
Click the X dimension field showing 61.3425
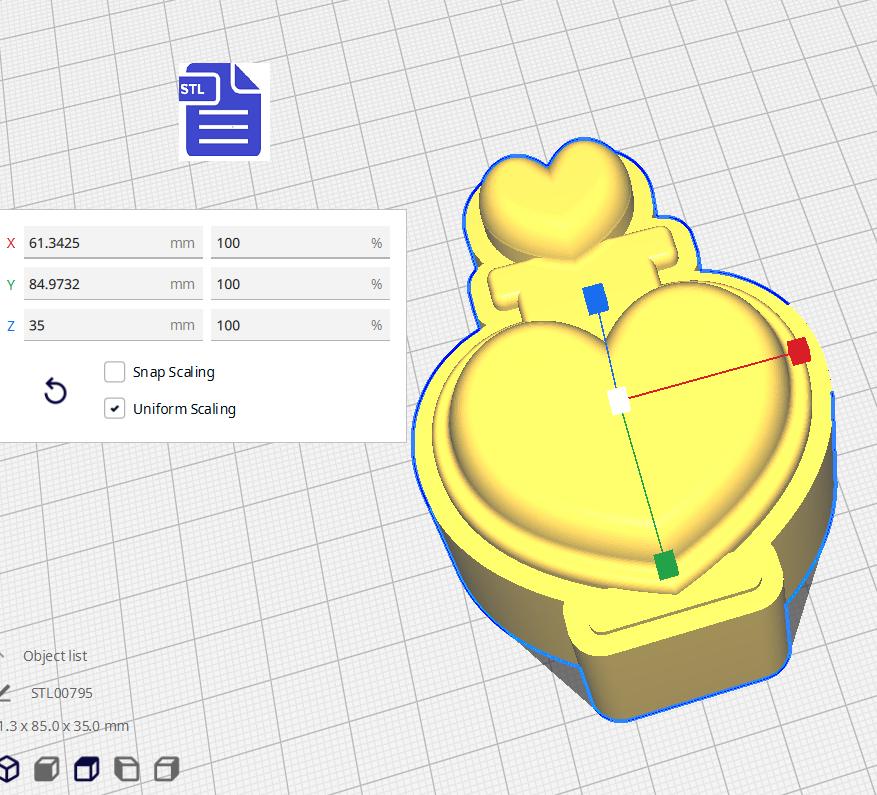pos(113,242)
